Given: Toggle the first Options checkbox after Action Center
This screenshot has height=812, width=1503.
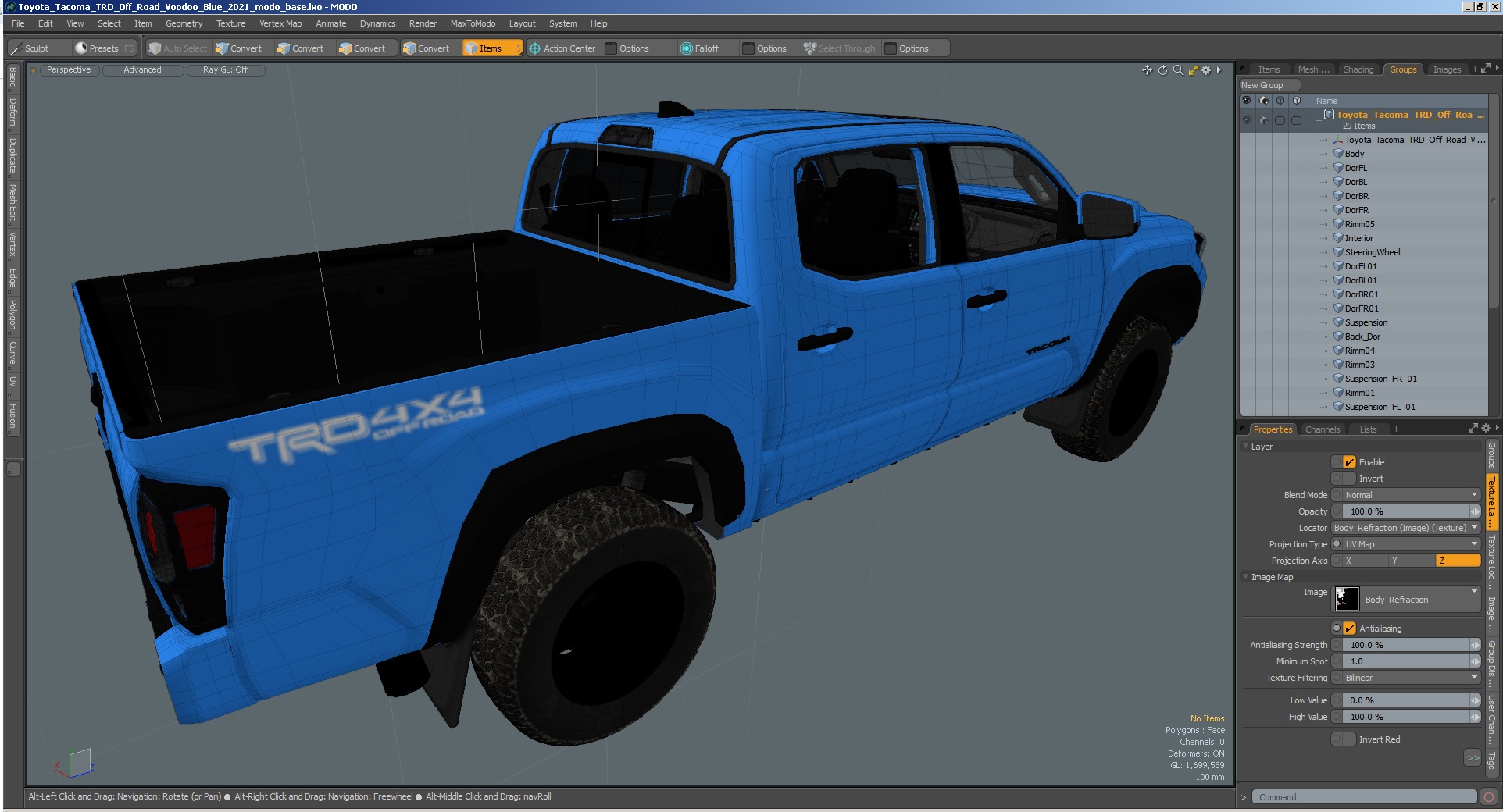Looking at the screenshot, I should tap(612, 48).
